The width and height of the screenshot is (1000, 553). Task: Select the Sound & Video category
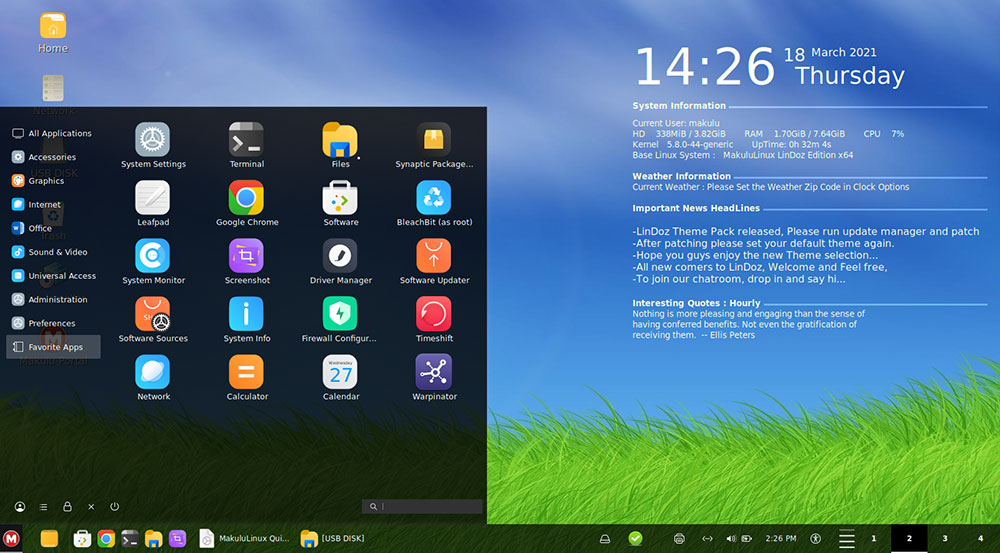tap(53, 252)
